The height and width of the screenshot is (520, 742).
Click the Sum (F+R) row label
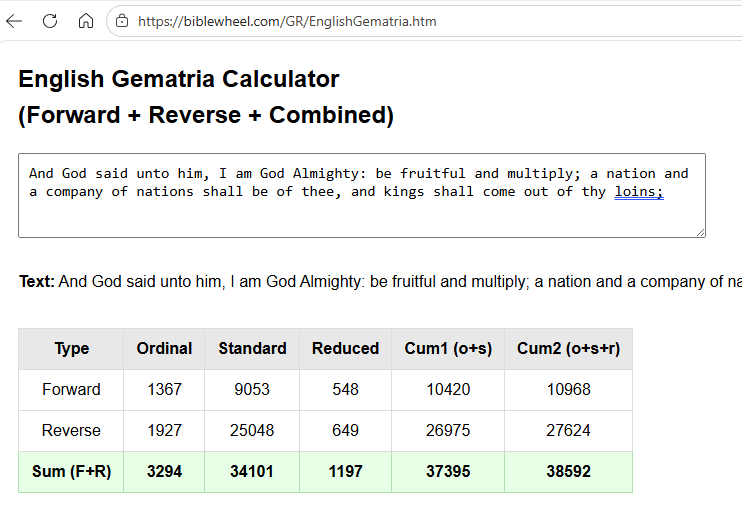click(71, 472)
